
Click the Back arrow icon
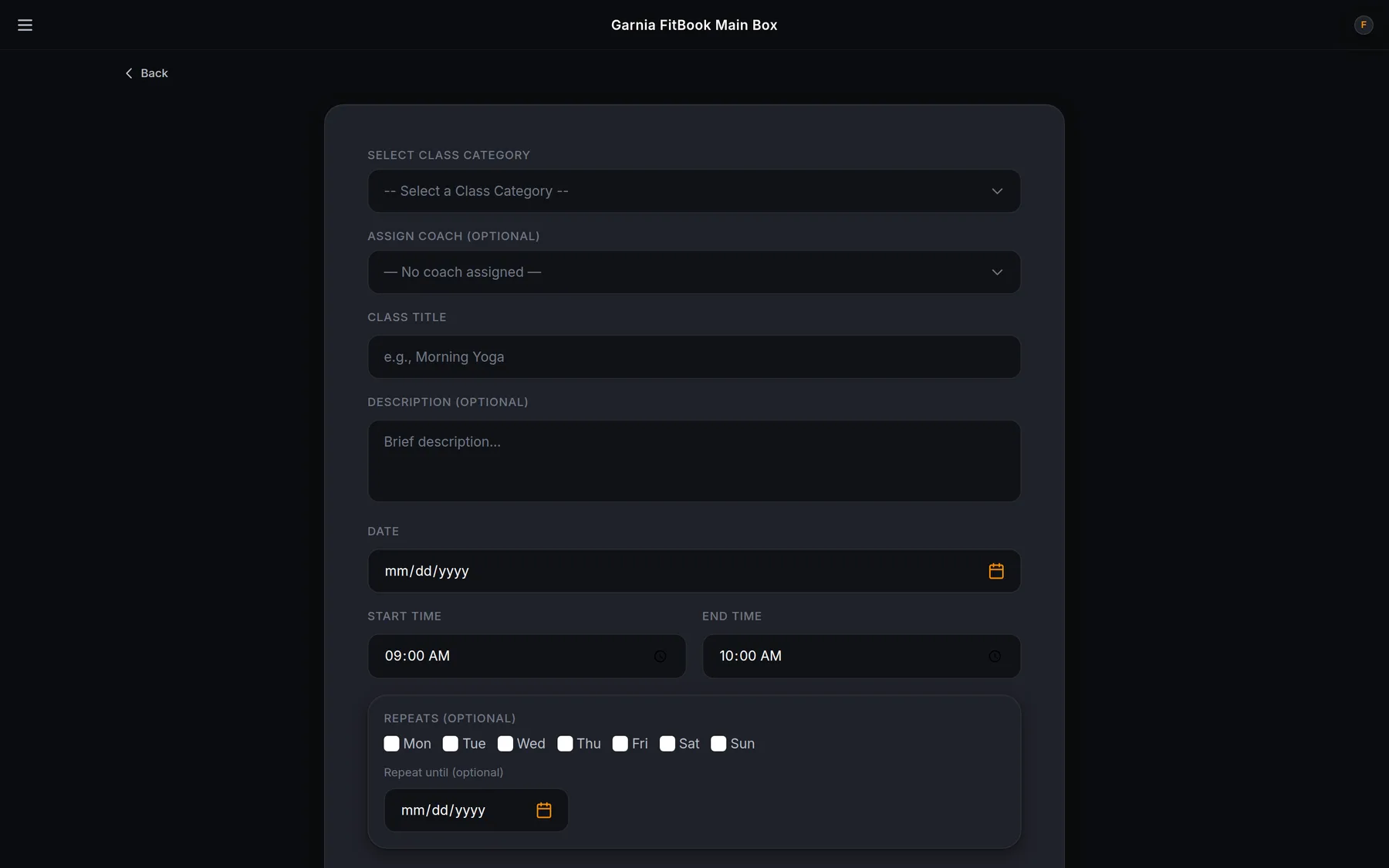click(129, 73)
